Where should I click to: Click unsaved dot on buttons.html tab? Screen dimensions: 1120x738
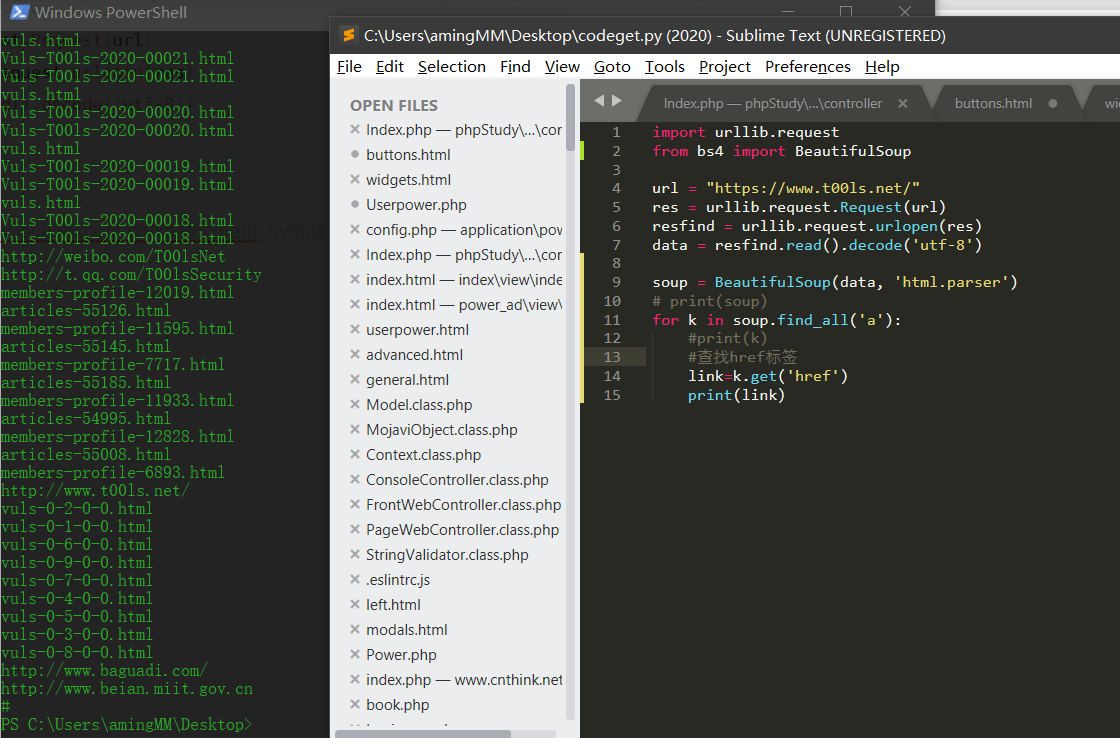point(1053,104)
